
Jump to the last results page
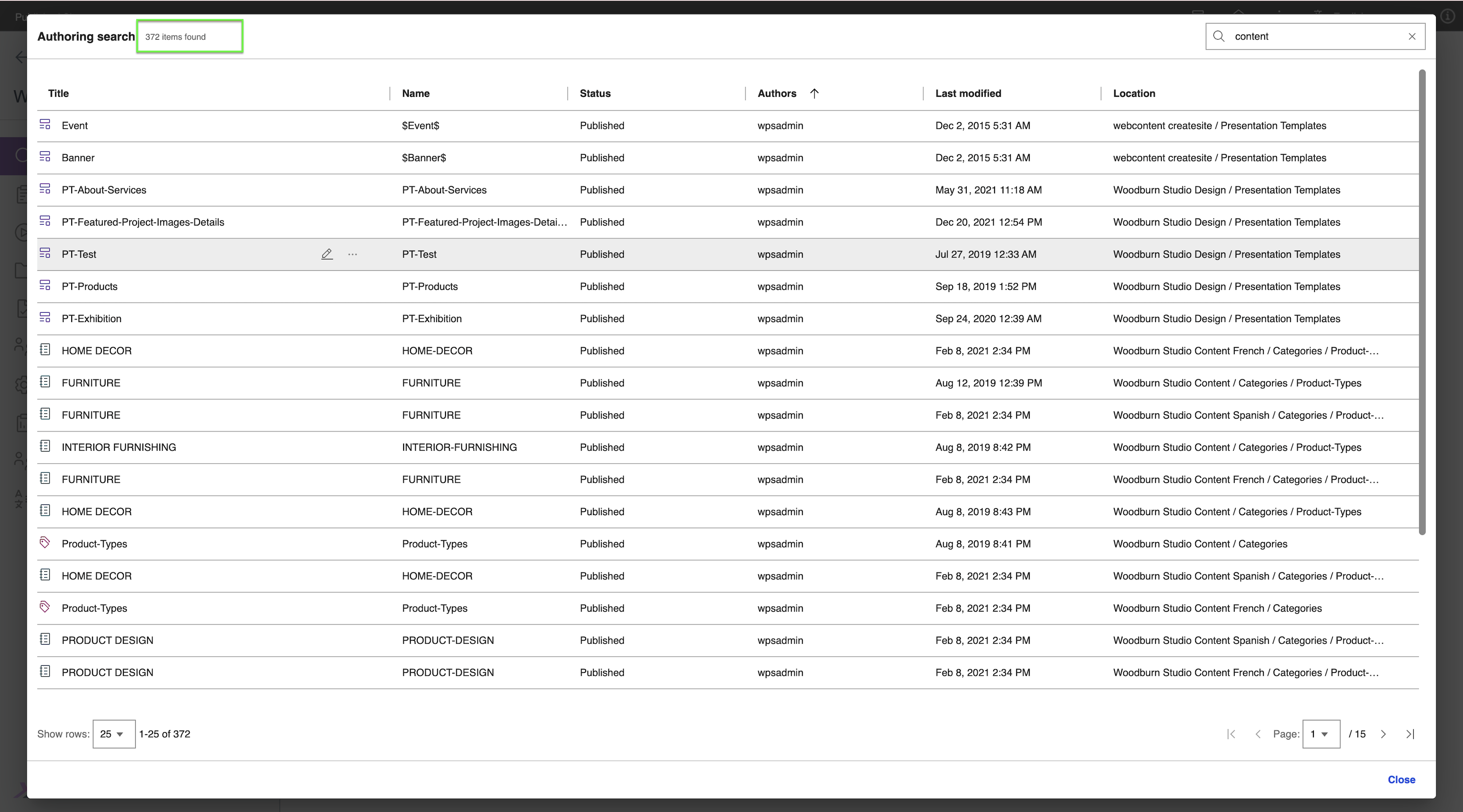point(1410,734)
